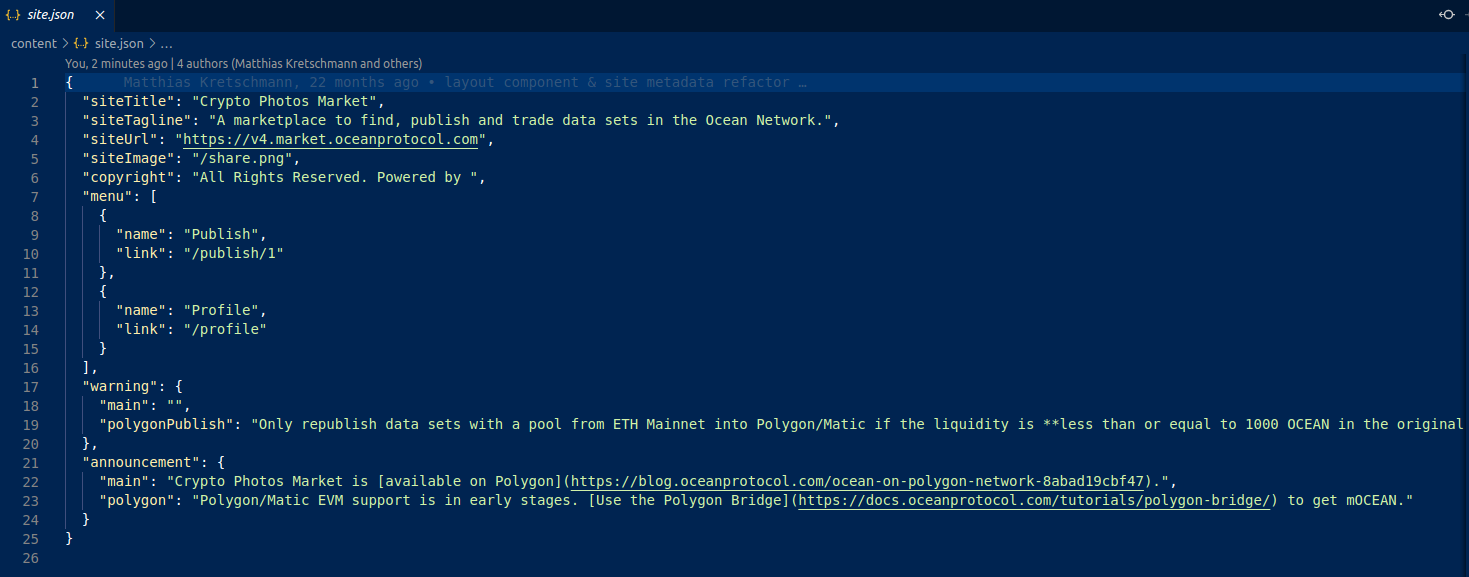
Task: Expand the breadcrumb ellipsis symbol
Action: pos(166,44)
